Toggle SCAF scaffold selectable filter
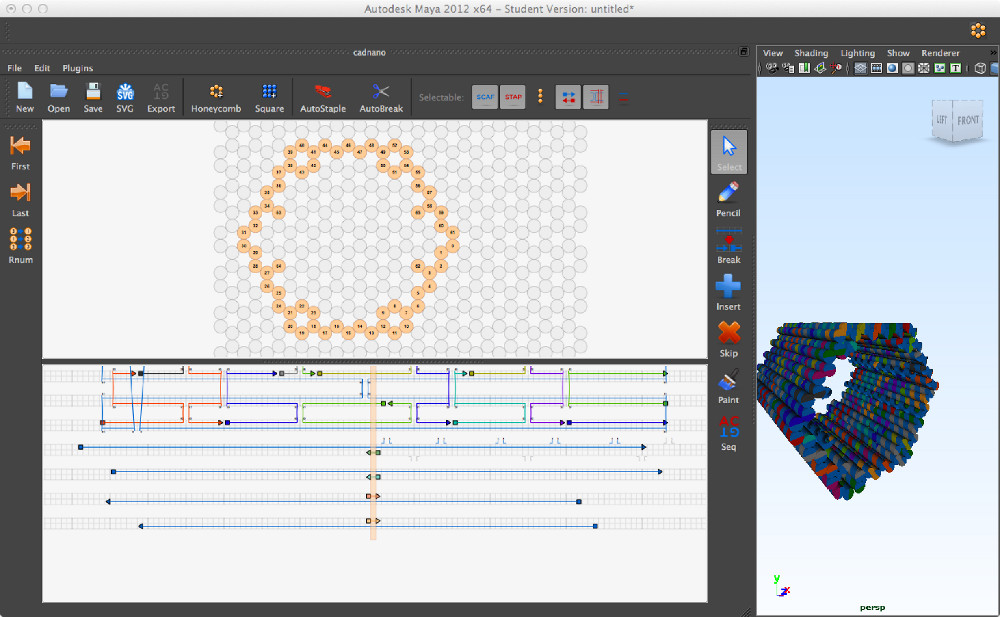1000x617 pixels. click(485, 97)
